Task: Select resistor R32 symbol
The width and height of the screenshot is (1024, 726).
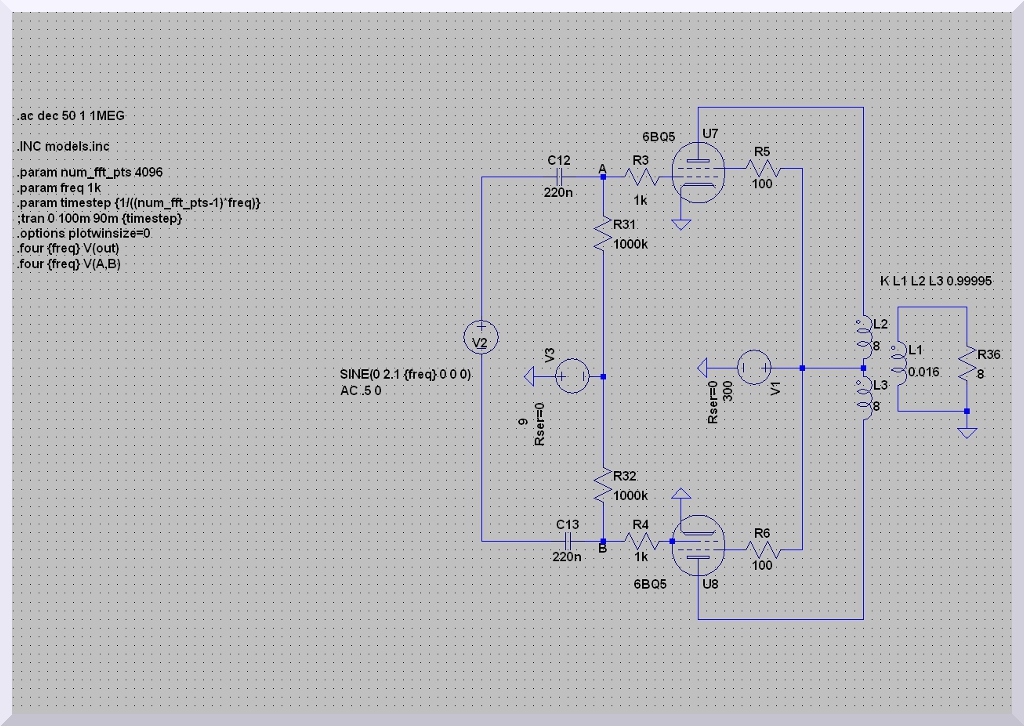Action: [603, 488]
